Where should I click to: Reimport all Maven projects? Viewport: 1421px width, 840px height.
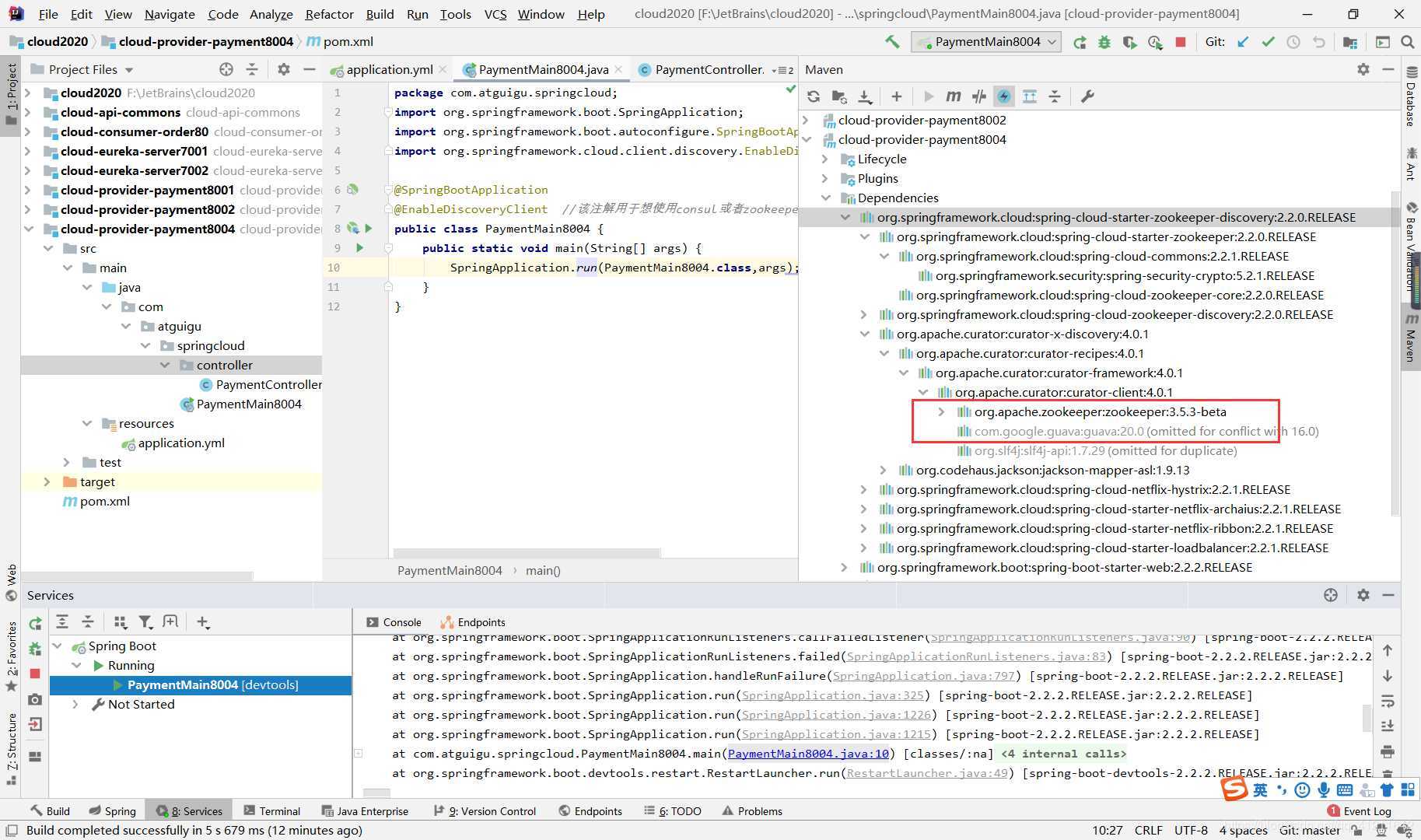tap(814, 96)
